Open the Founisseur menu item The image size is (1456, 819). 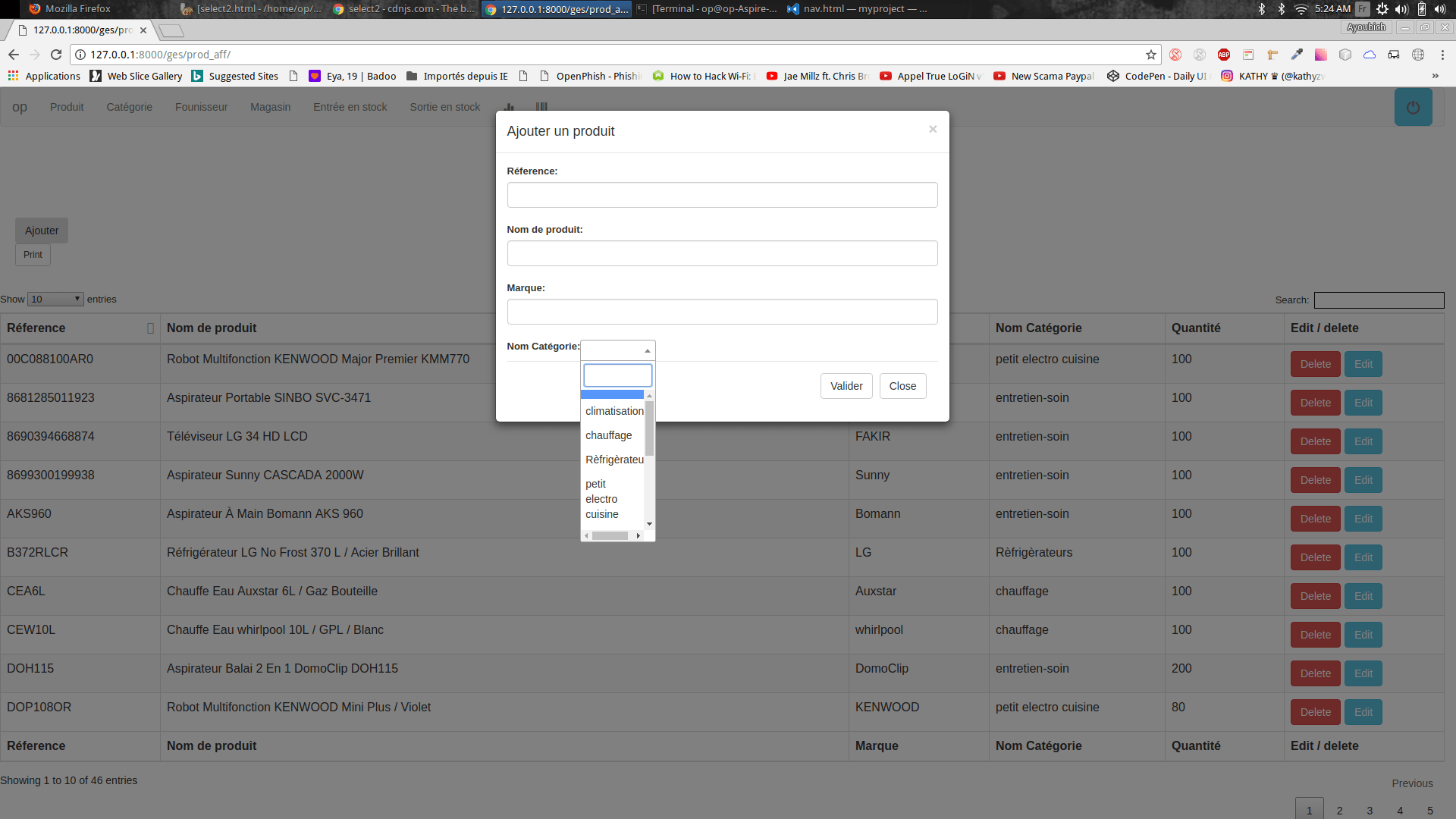coord(201,107)
